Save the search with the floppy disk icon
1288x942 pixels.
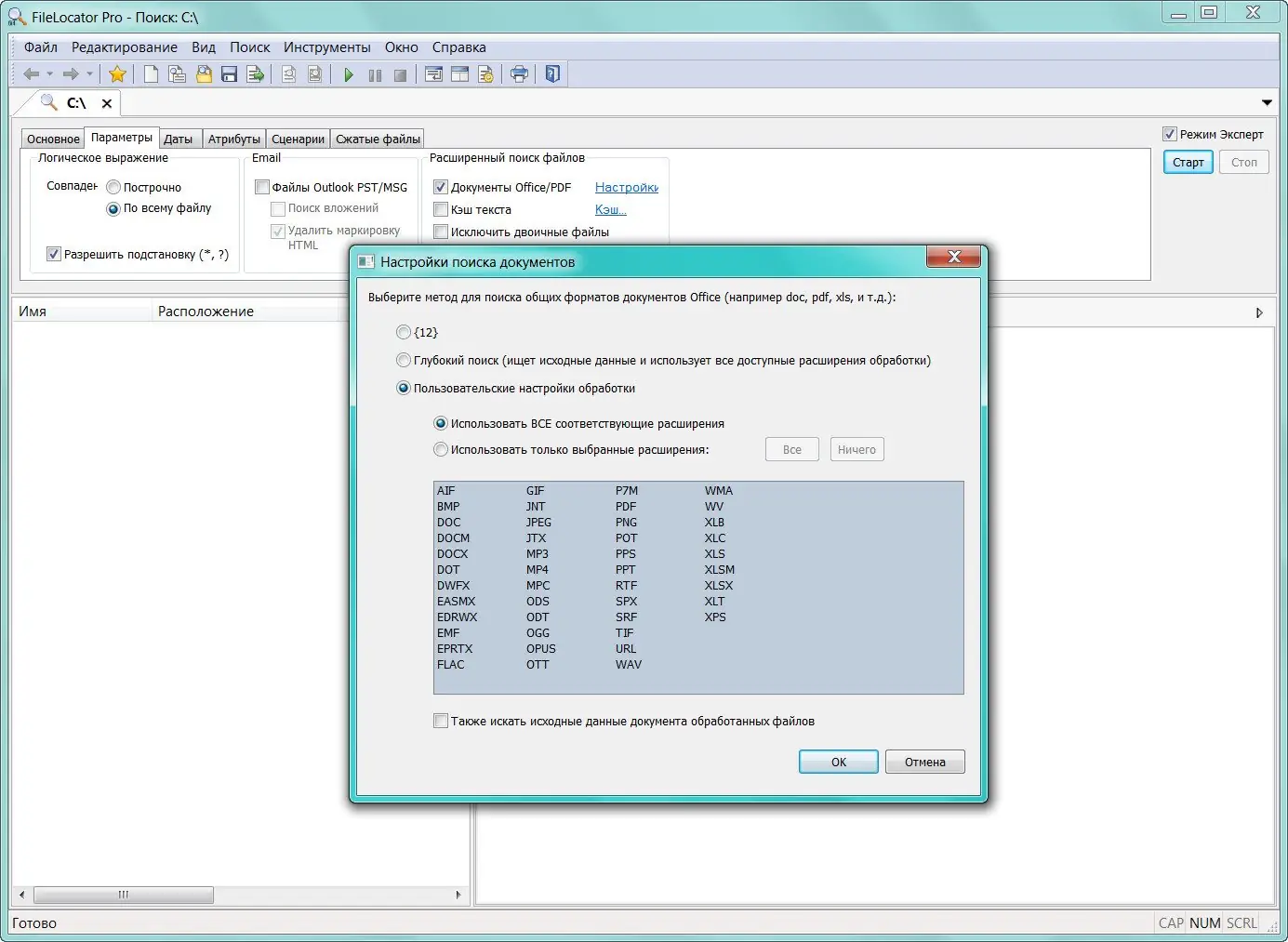click(x=229, y=74)
